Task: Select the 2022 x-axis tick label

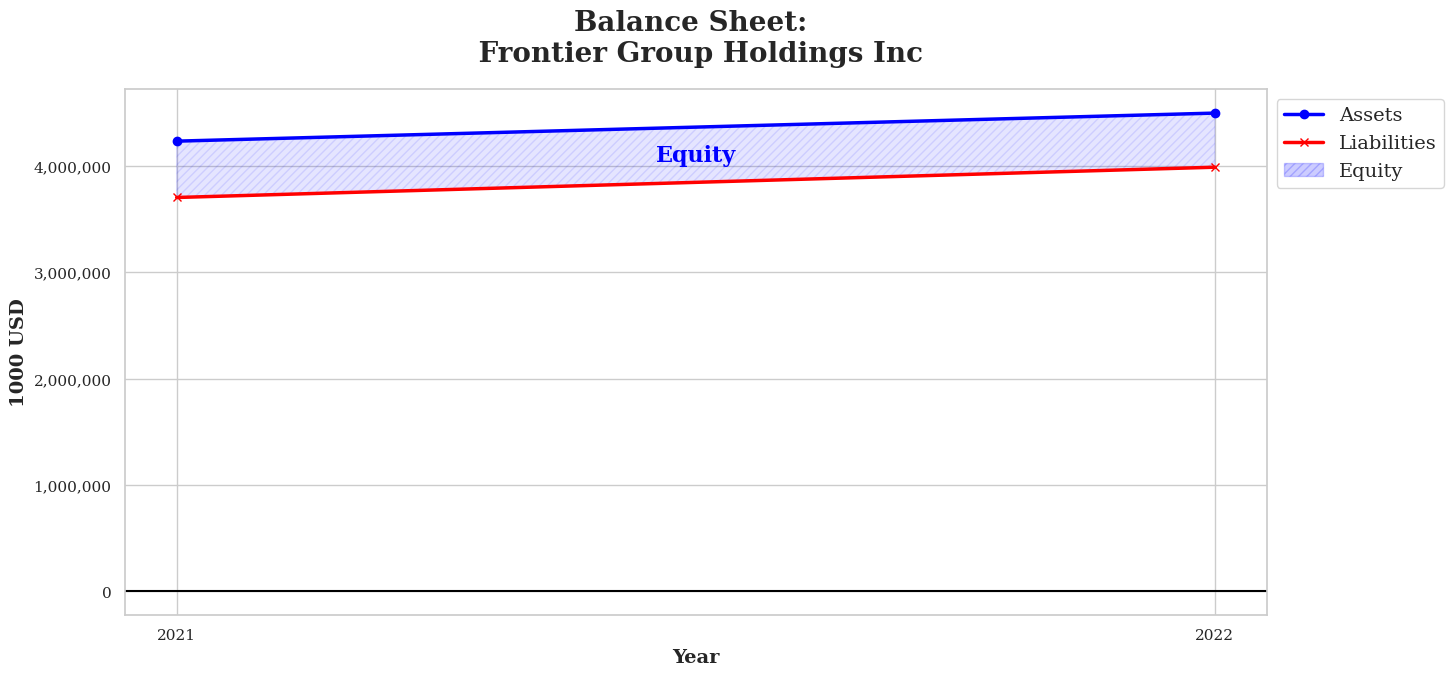Action: click(1214, 635)
